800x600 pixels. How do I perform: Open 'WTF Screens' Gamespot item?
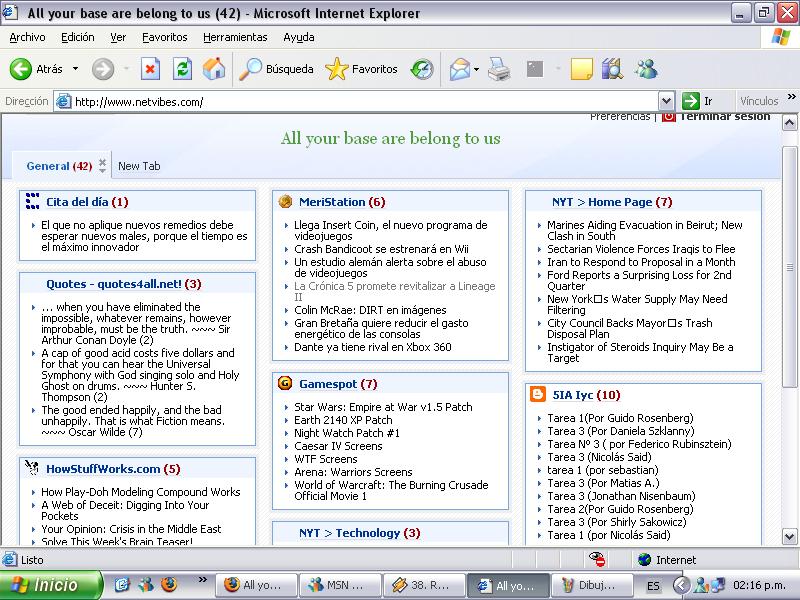click(326, 459)
